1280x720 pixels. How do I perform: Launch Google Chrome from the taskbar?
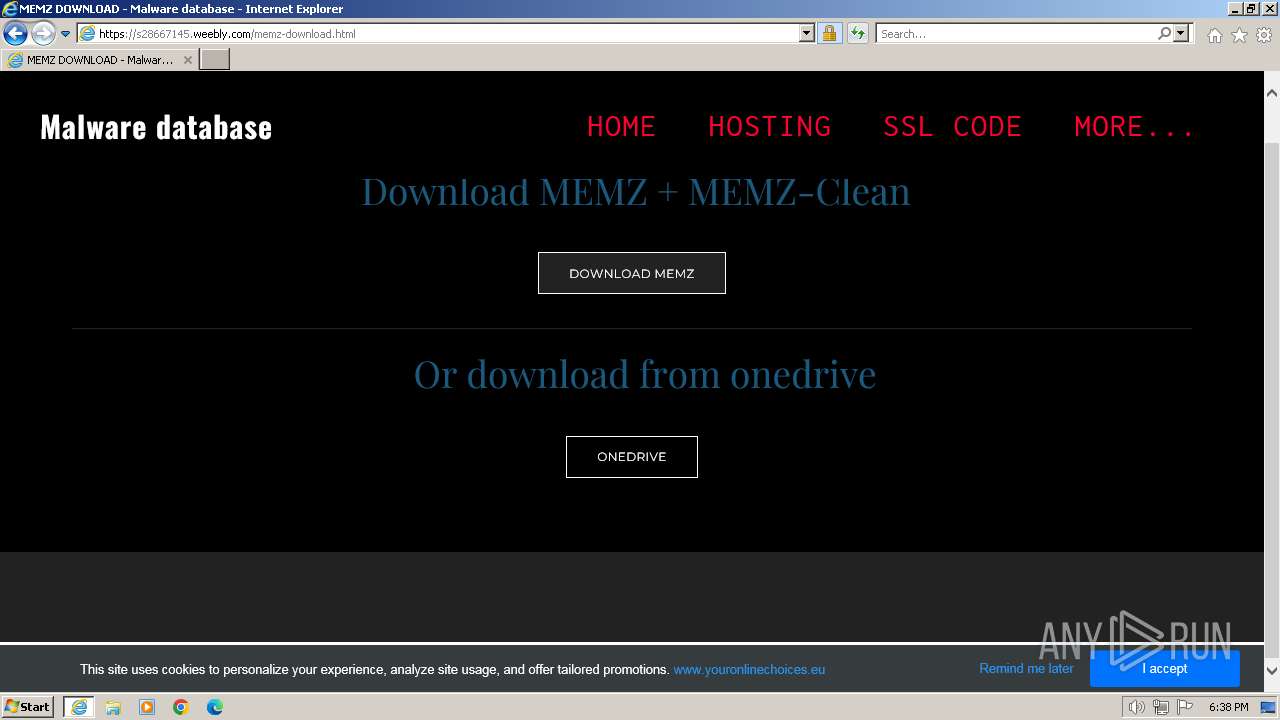point(181,707)
